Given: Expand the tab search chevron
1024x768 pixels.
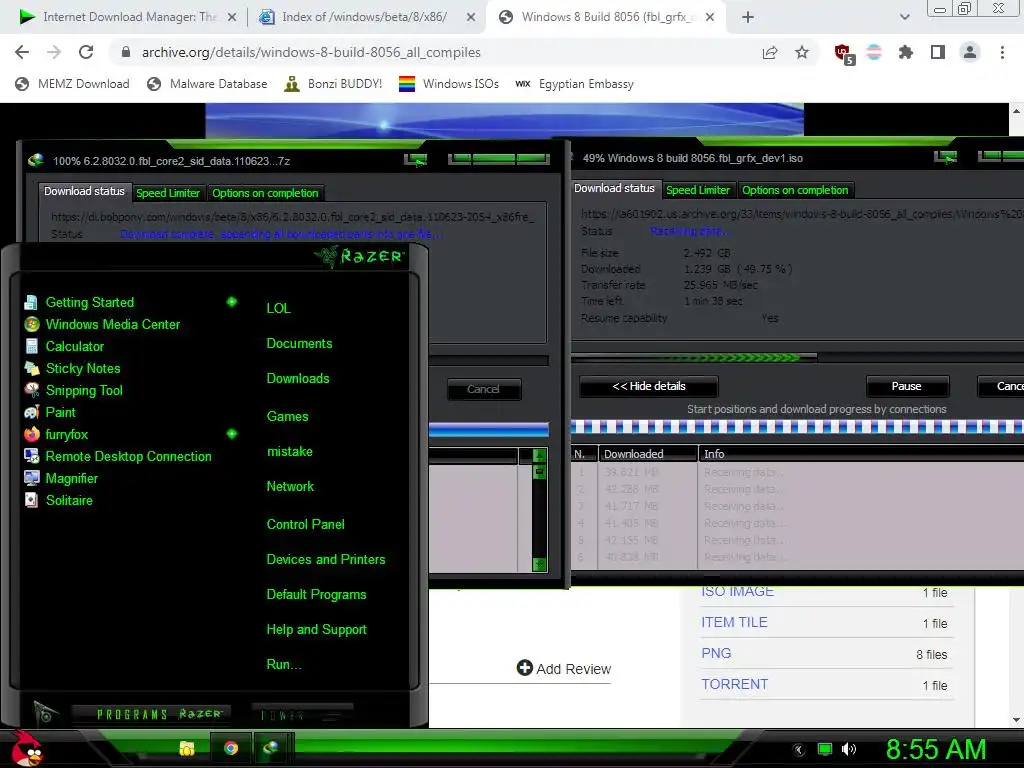Looking at the screenshot, I should click(904, 17).
